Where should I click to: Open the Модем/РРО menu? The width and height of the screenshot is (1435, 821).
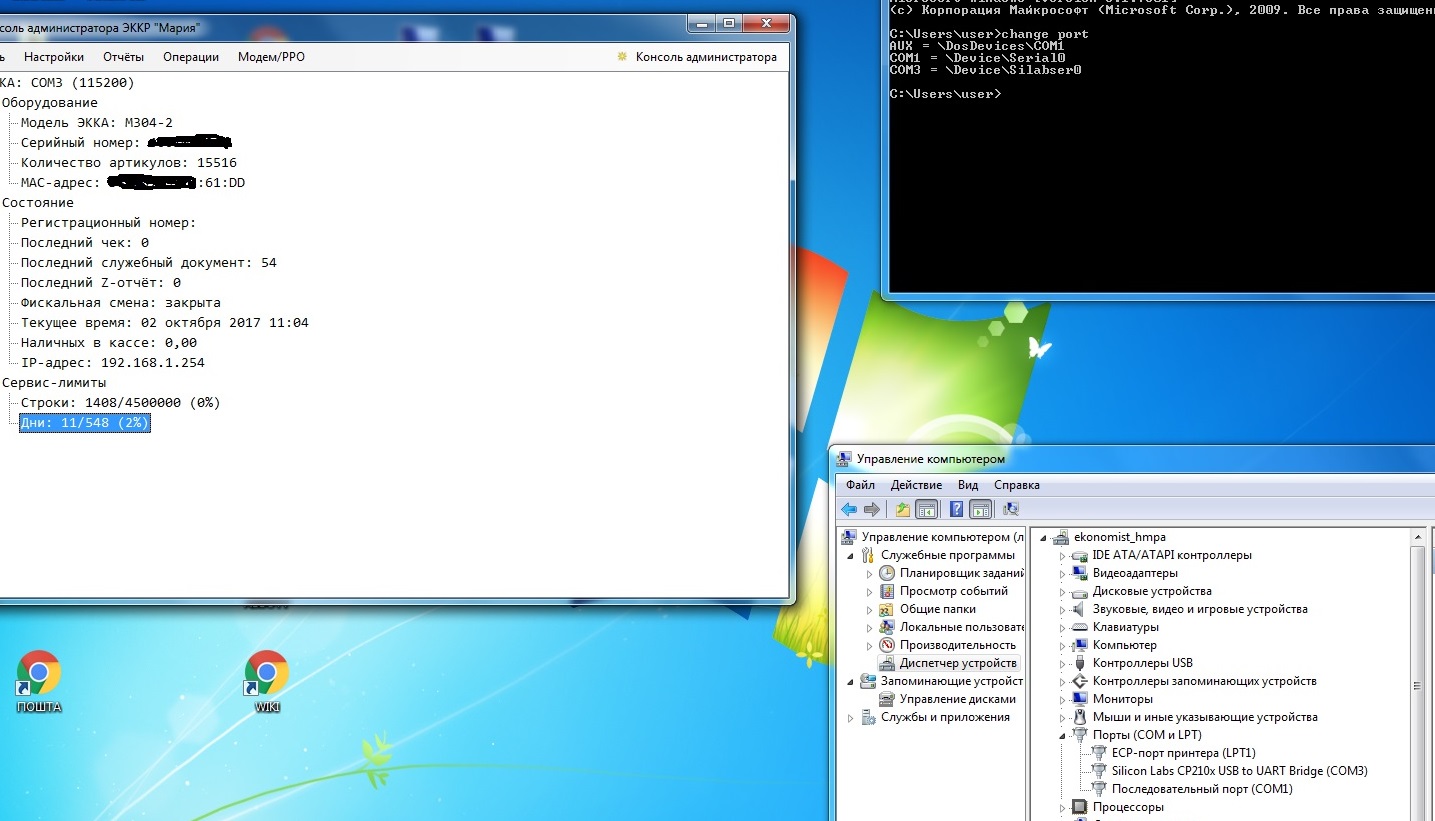[x=271, y=57]
